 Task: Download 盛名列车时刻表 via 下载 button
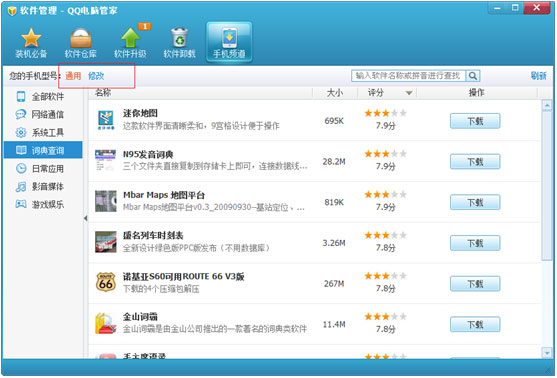click(475, 243)
